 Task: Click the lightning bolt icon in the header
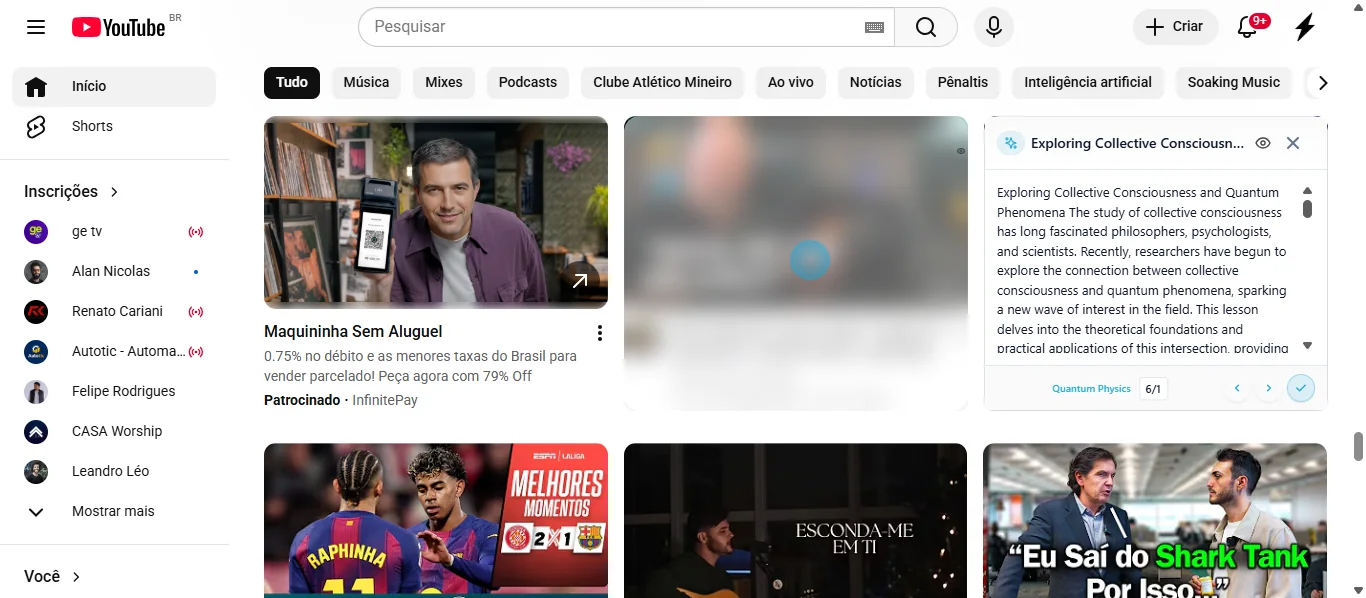click(x=1304, y=27)
